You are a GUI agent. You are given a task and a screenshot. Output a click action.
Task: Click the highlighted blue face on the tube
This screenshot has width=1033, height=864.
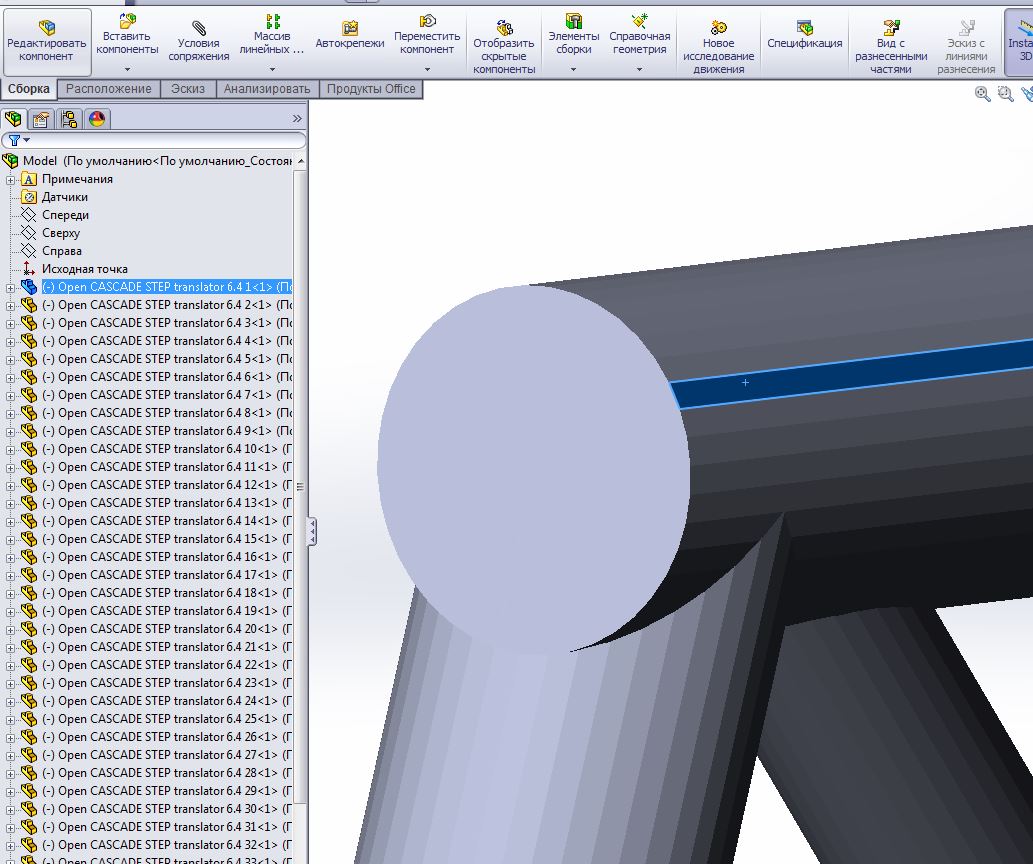(x=850, y=370)
